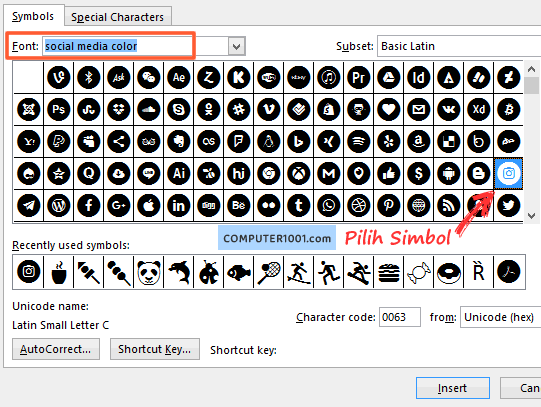Pick recently used coffee cup symbol

pos(59,272)
